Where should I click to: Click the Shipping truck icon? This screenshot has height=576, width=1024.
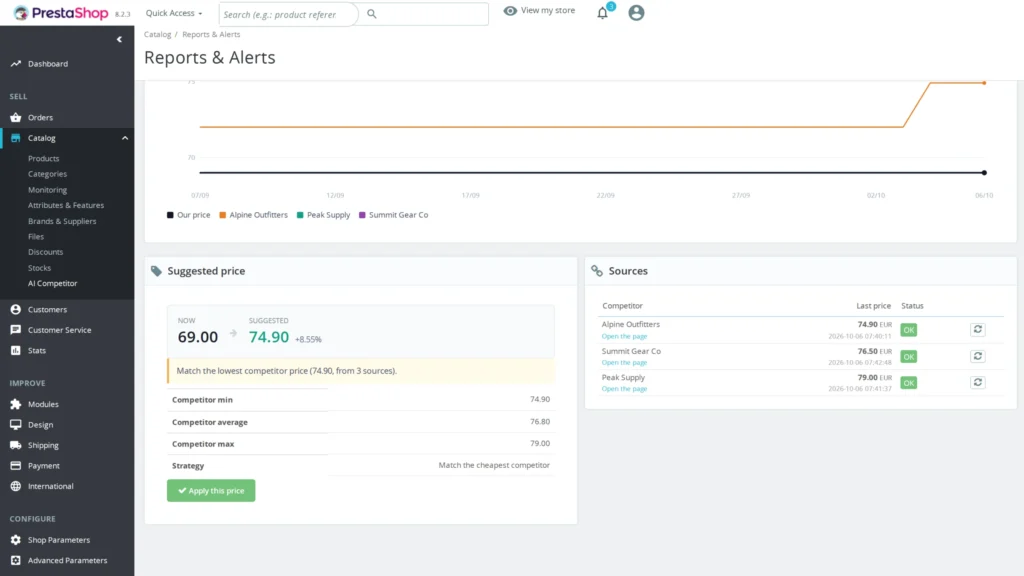(x=16, y=445)
